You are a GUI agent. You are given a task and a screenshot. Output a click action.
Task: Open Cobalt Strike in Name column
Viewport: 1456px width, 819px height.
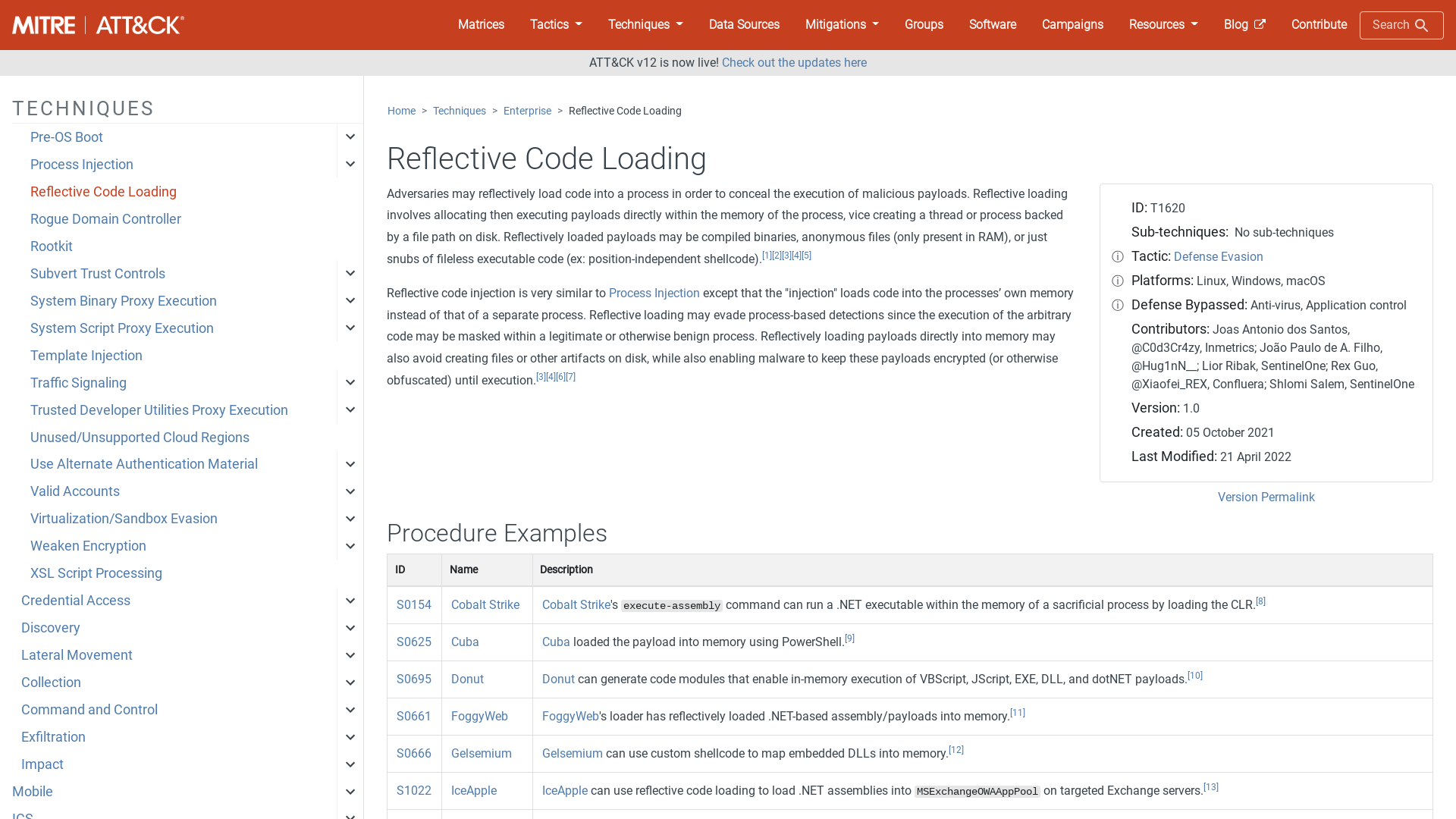(x=485, y=605)
